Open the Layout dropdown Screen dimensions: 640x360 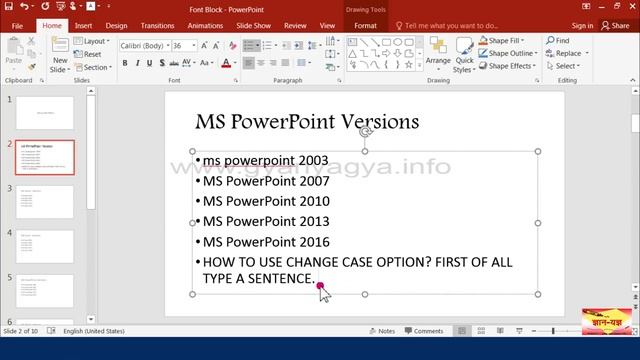pos(92,41)
